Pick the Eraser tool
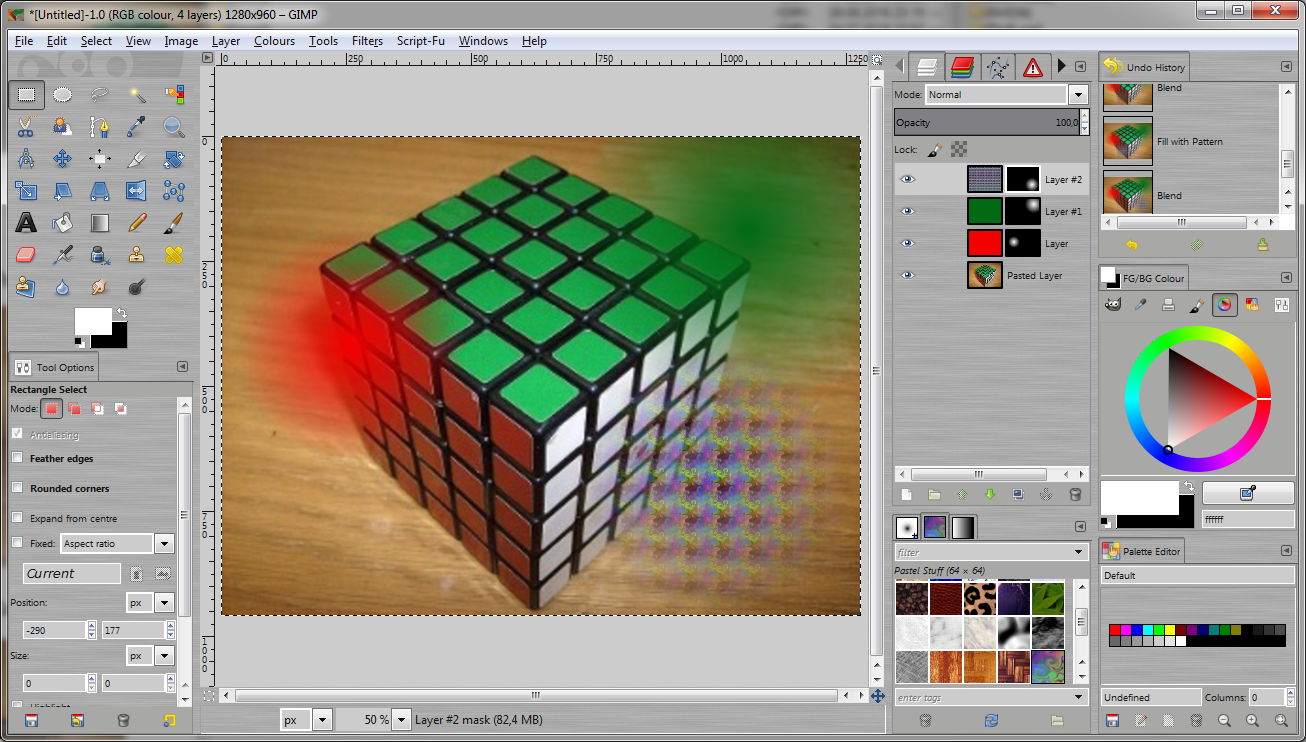 point(26,255)
